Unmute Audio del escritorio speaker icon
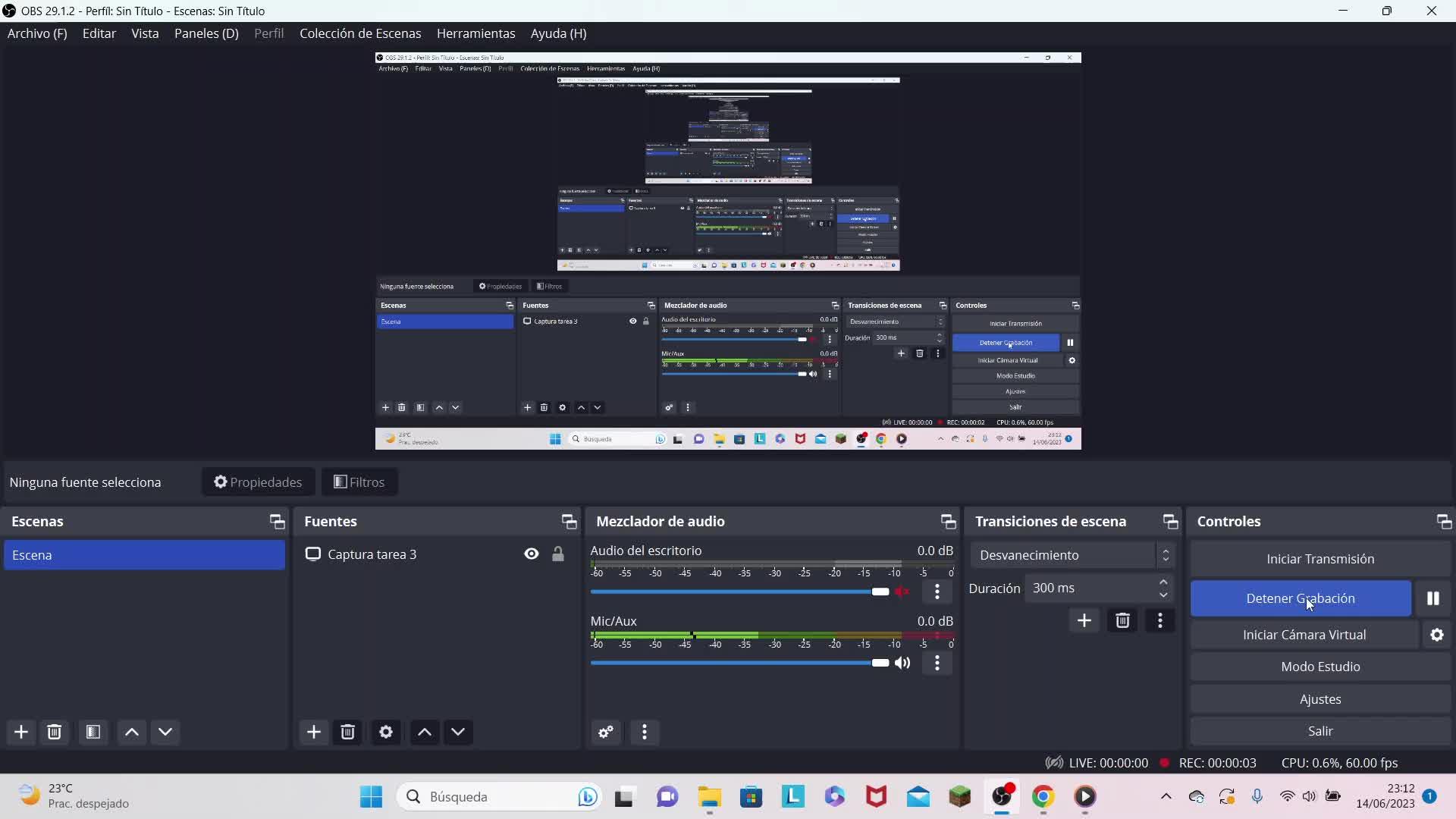The width and height of the screenshot is (1456, 819). (x=902, y=591)
